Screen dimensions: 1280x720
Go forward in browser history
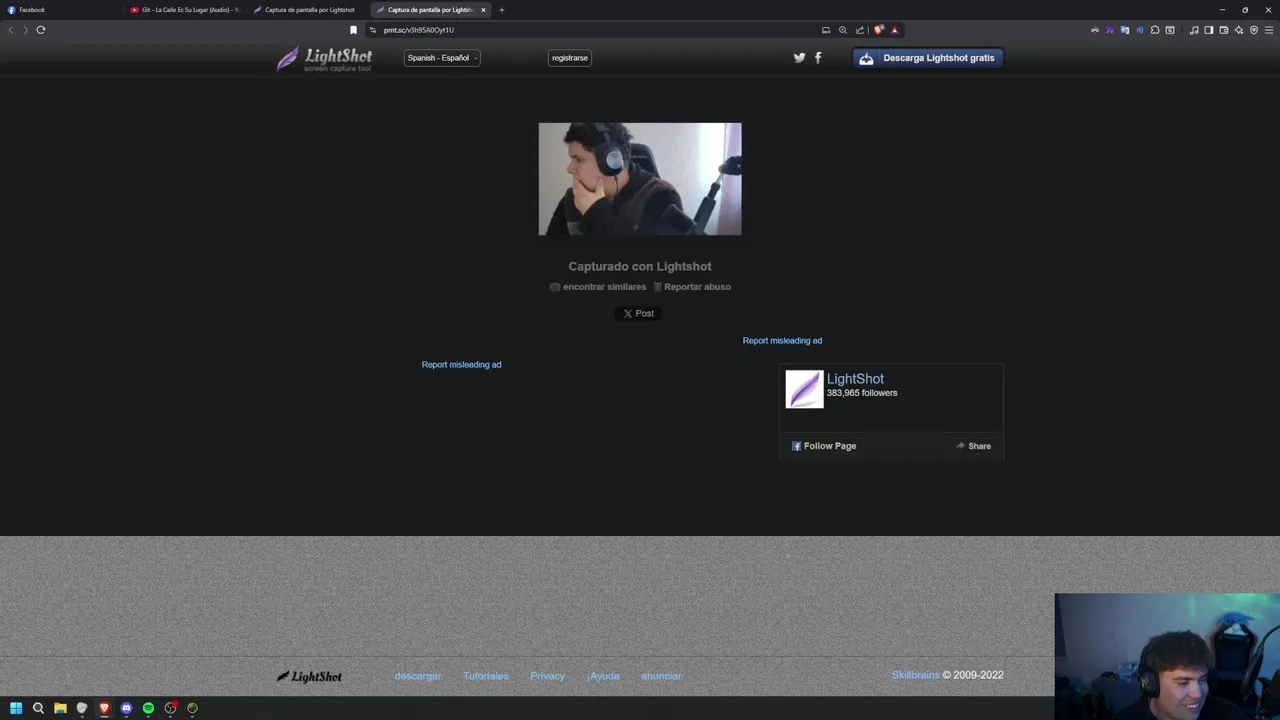click(x=25, y=30)
